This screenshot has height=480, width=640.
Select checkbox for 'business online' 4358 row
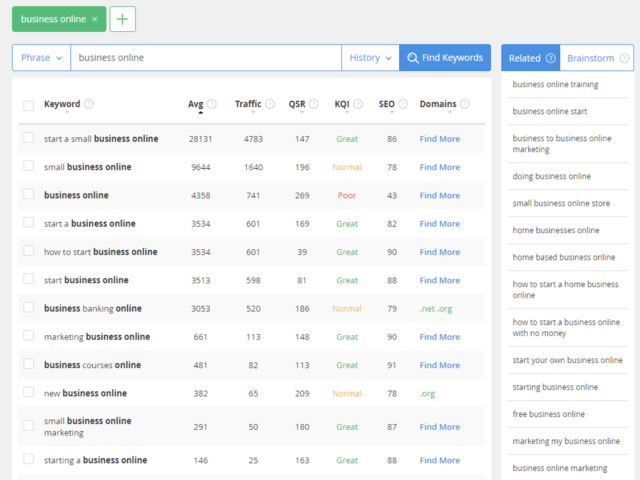point(29,194)
